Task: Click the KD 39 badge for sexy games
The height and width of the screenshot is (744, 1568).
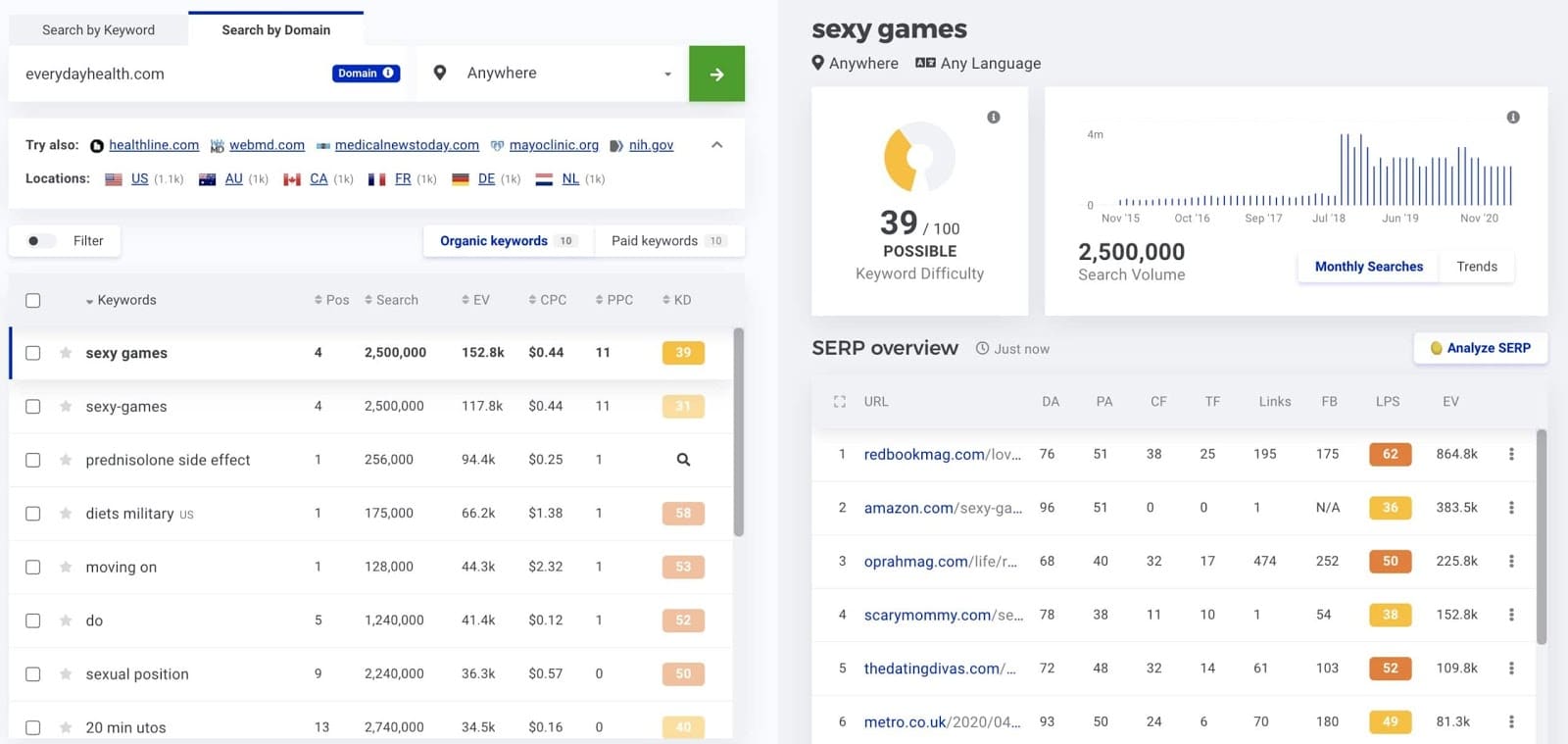Action: point(683,353)
